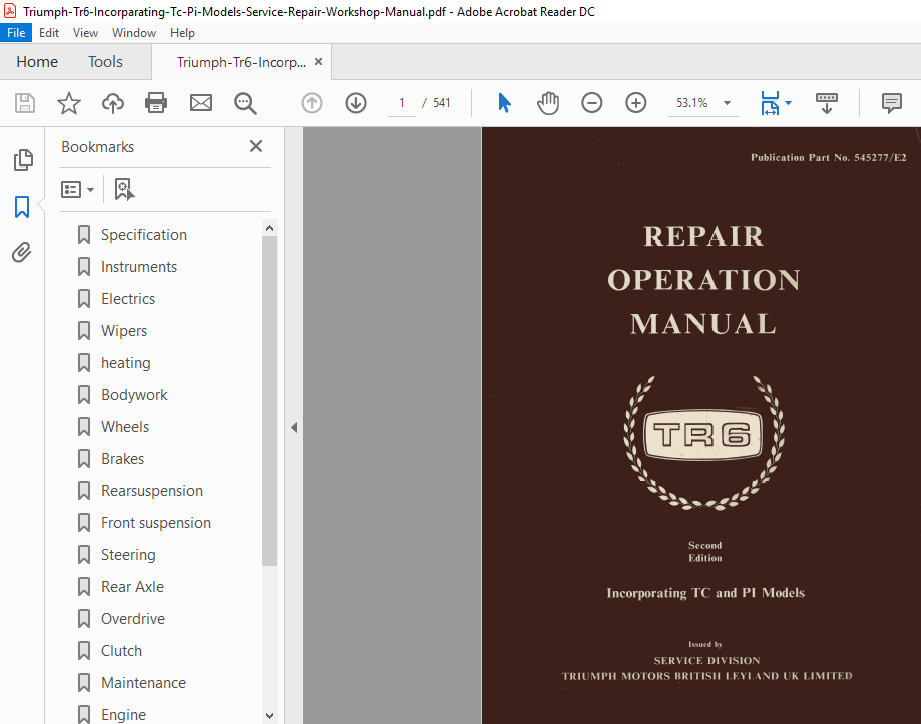921x724 pixels.
Task: Zoom out with the minus button
Action: click(591, 103)
